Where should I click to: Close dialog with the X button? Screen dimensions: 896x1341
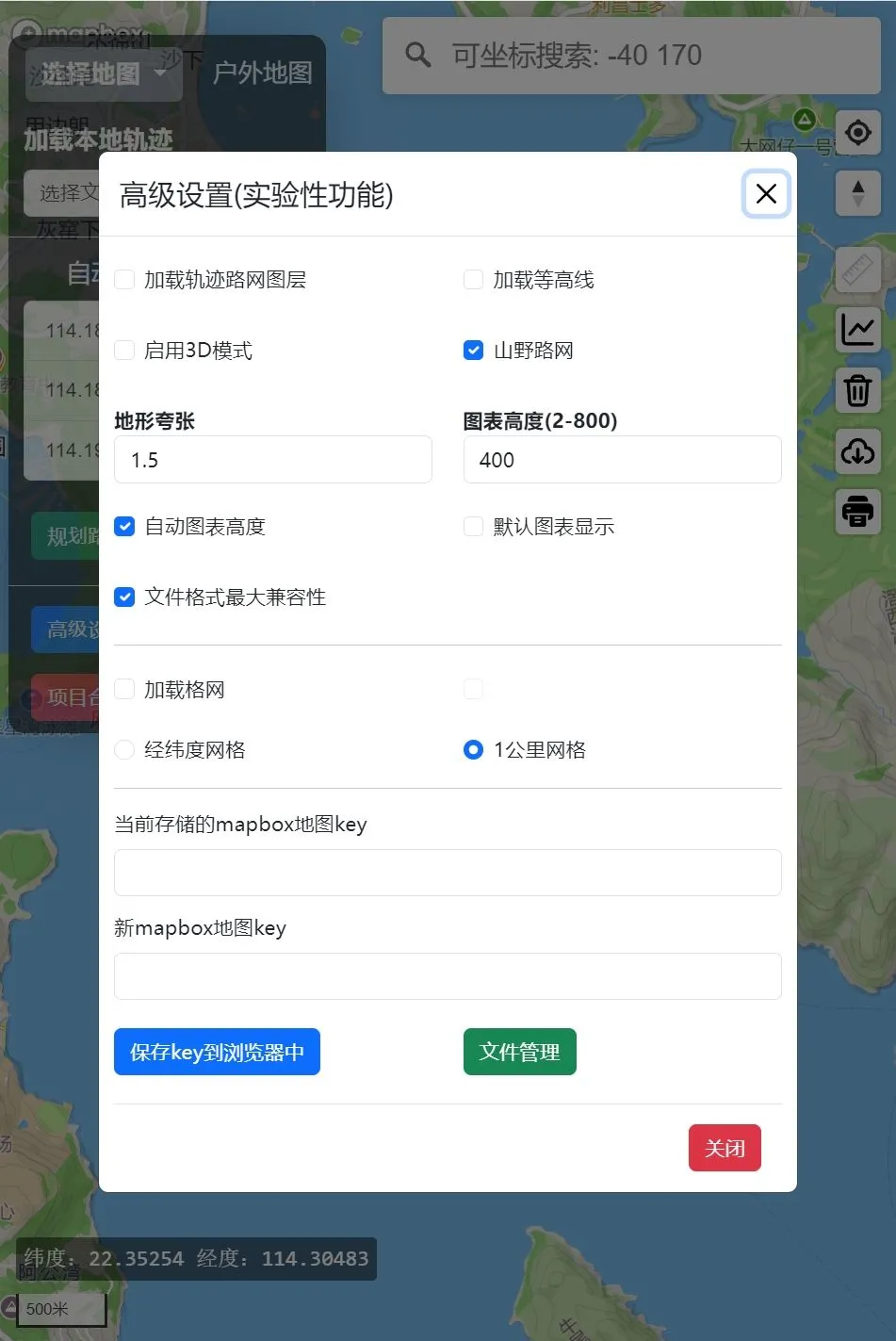(766, 194)
